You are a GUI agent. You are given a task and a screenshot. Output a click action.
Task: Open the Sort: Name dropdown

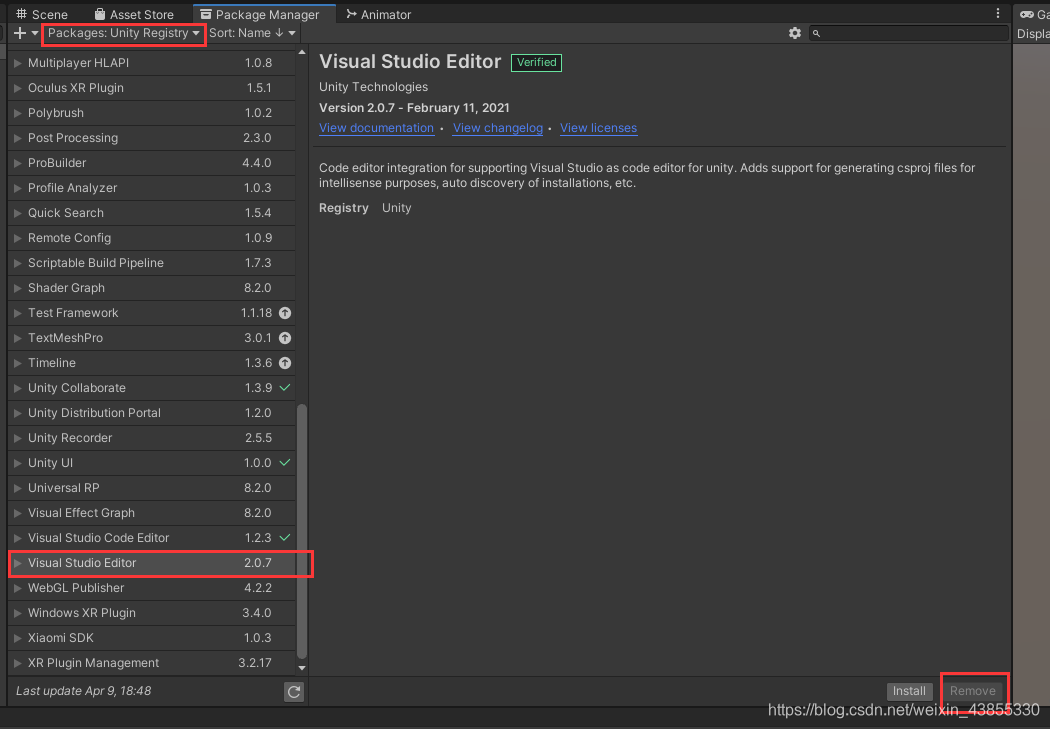click(x=252, y=33)
